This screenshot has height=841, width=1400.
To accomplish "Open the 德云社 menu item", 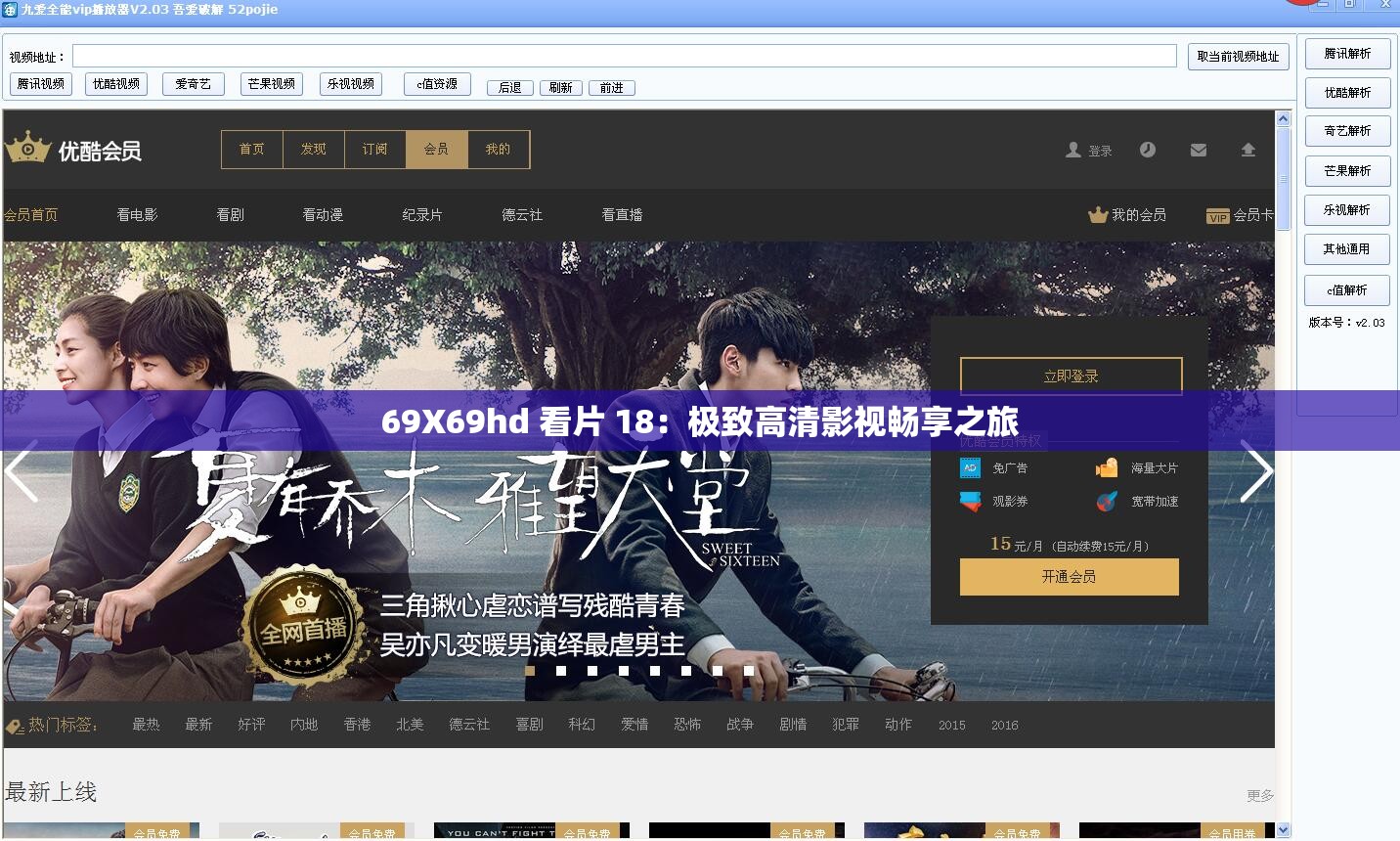I will tap(522, 215).
